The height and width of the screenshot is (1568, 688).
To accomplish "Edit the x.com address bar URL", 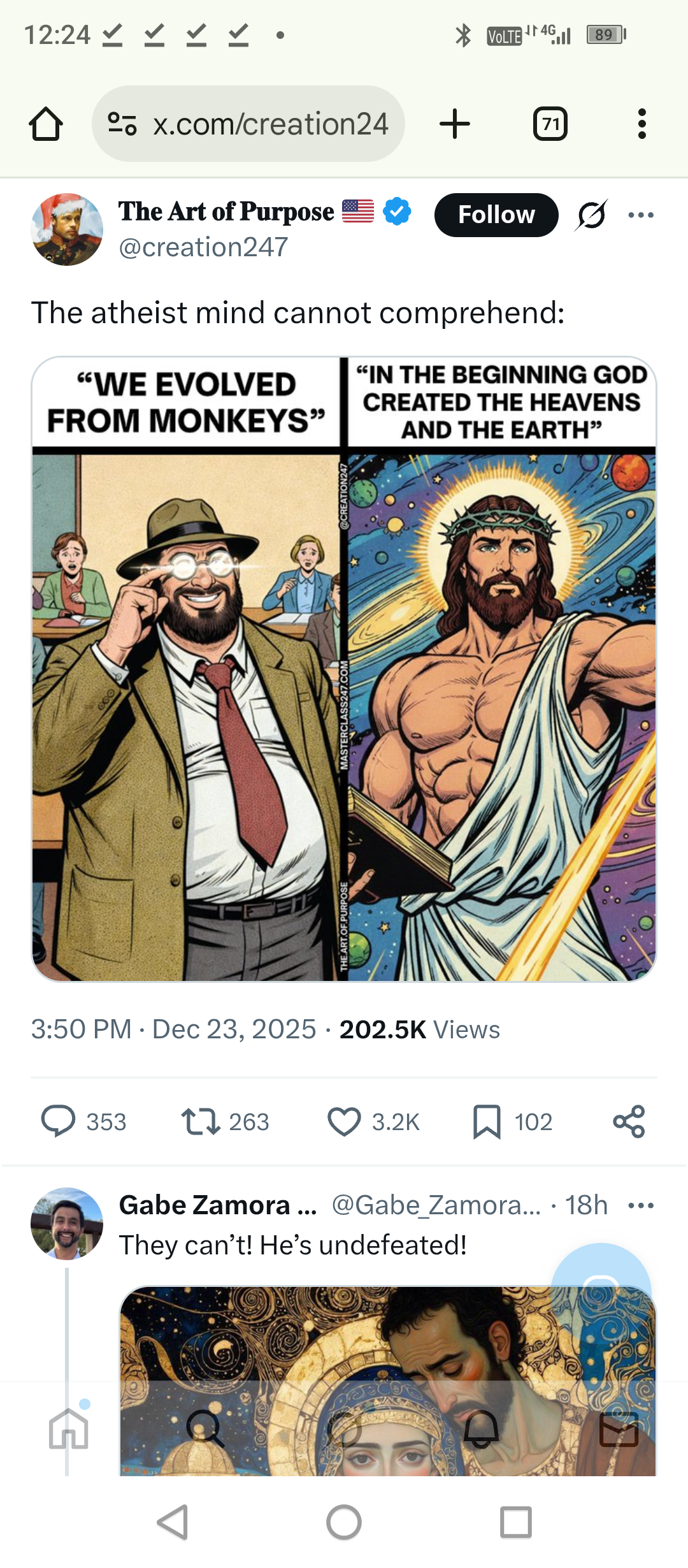I will tap(270, 124).
